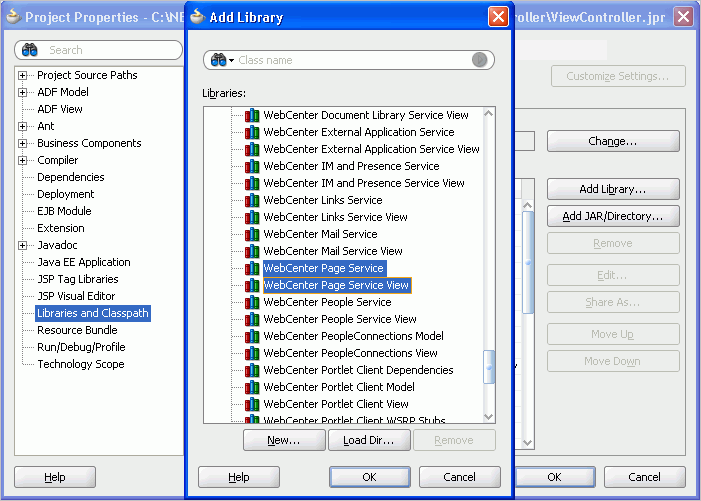The image size is (701, 501).
Task: Click Help button in Project Properties window
Action: 55,477
